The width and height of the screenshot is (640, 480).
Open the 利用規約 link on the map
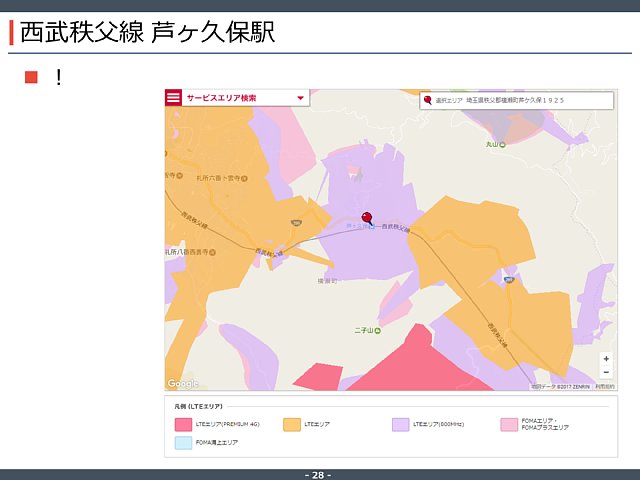point(604,386)
